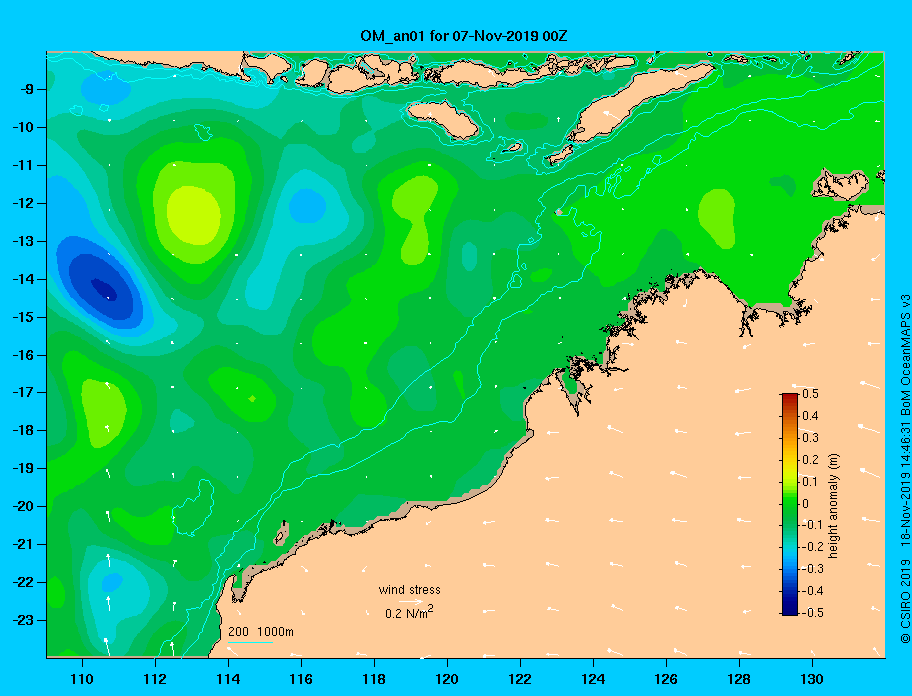This screenshot has height=696, width=912.
Task: Click longitude label 116 on x-axis
Action: (301, 679)
